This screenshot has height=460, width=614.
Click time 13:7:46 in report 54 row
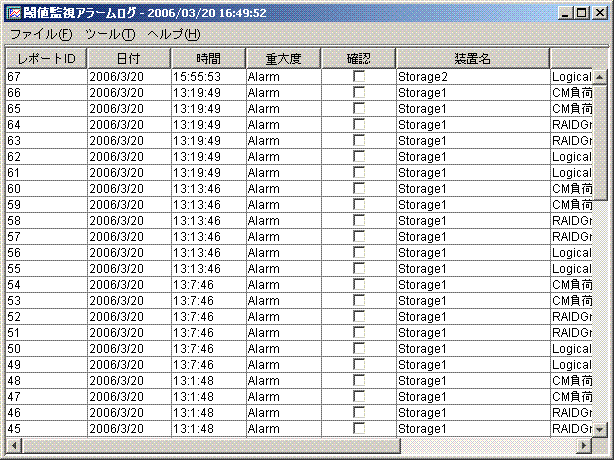click(x=208, y=285)
